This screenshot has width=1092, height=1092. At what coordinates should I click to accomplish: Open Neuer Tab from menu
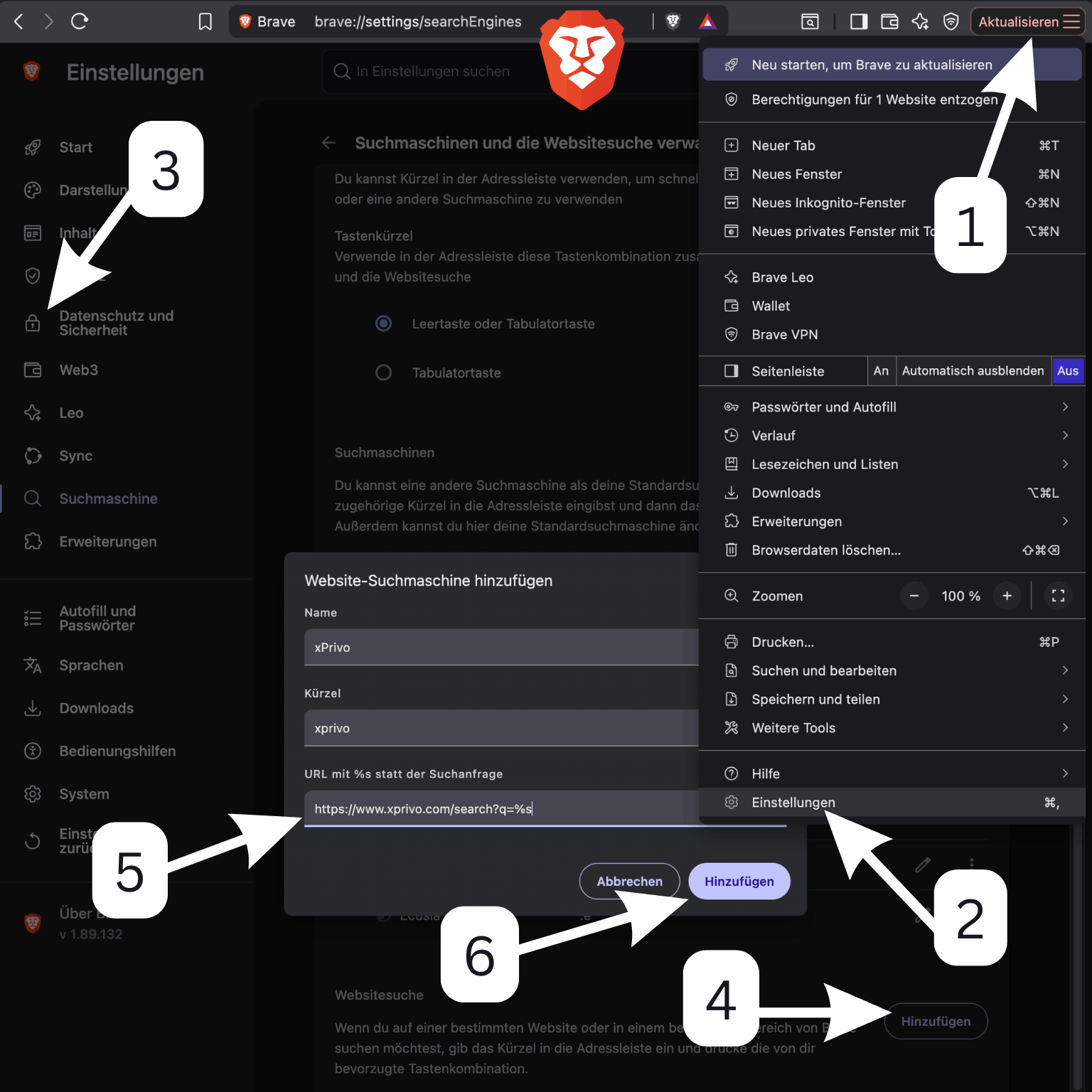(892, 145)
